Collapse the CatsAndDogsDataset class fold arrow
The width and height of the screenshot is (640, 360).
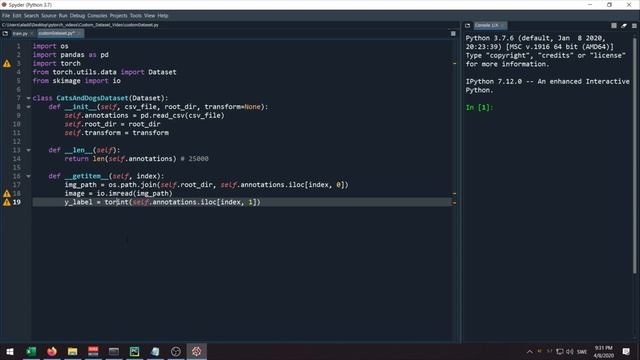[28, 98]
